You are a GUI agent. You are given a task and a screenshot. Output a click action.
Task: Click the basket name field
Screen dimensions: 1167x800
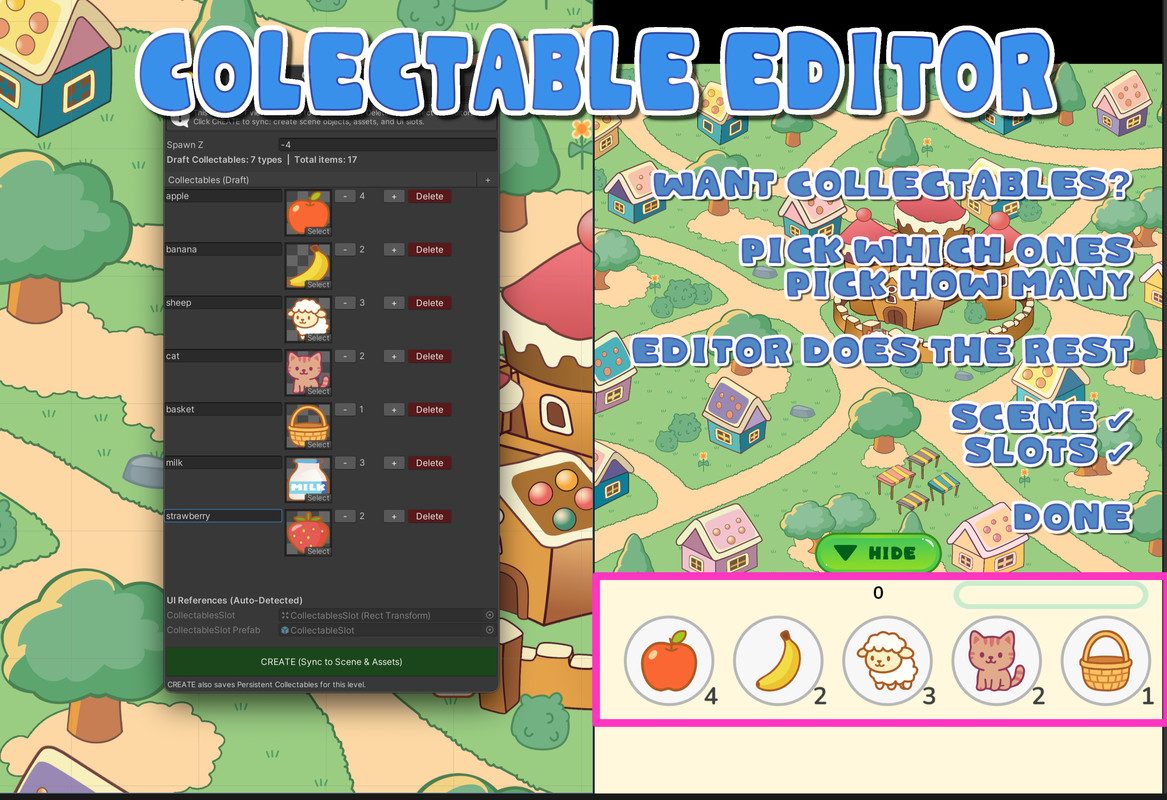tap(223, 409)
